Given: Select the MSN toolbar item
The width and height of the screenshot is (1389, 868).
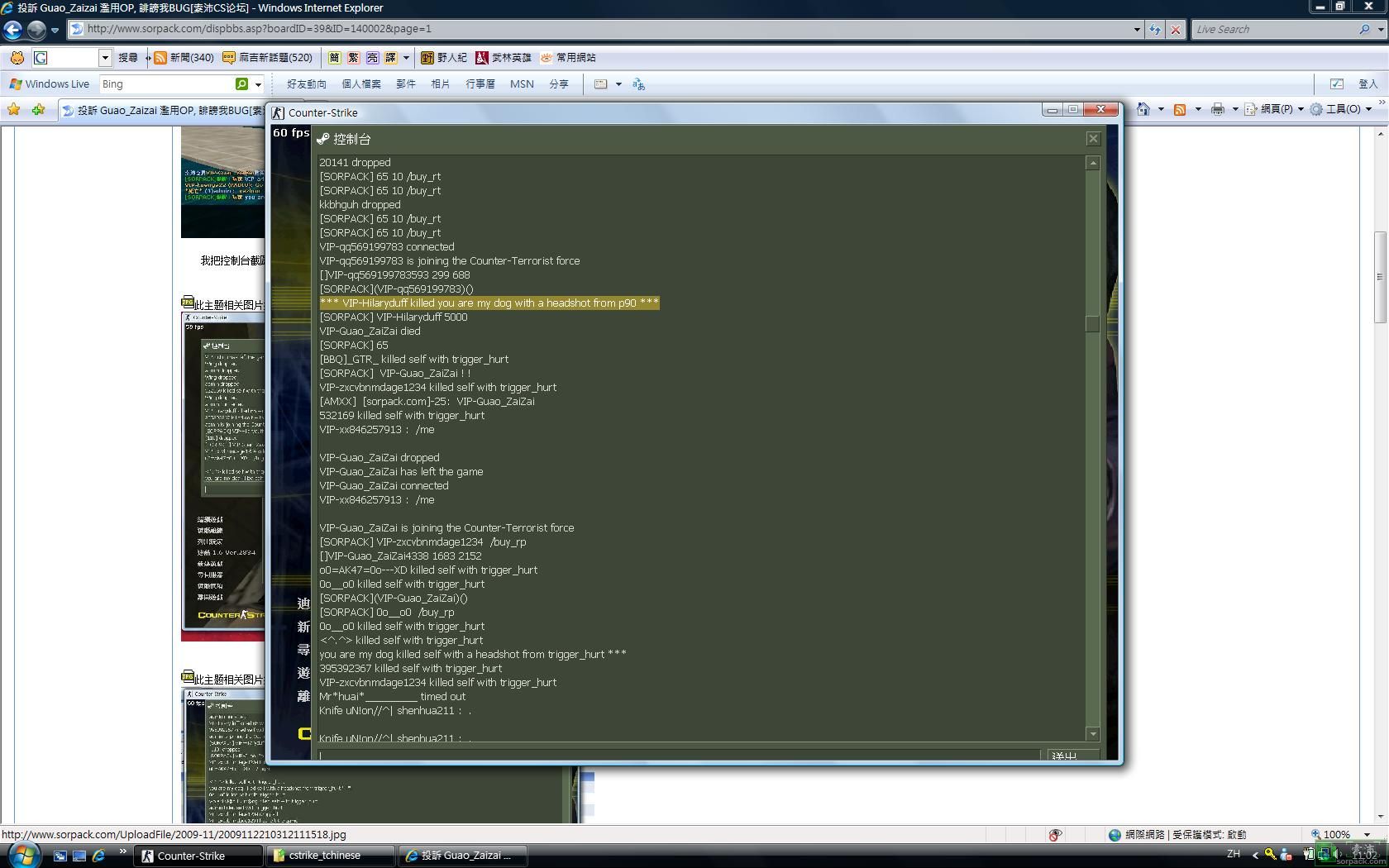Looking at the screenshot, I should [522, 84].
